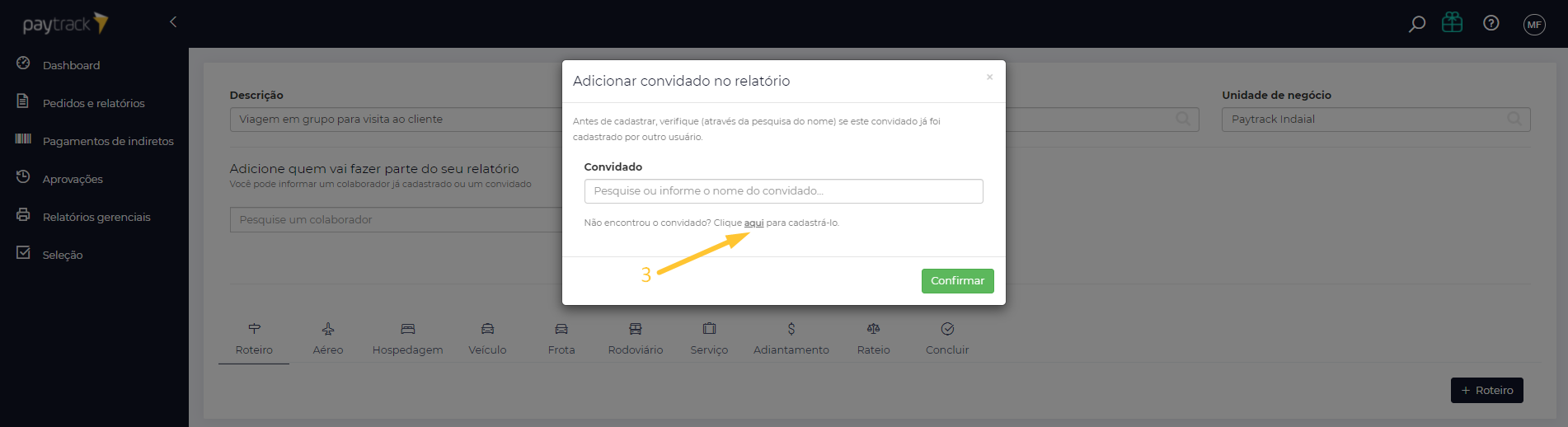The height and width of the screenshot is (427, 1568).
Task: Click the + Roteiro button
Action: point(1486,391)
